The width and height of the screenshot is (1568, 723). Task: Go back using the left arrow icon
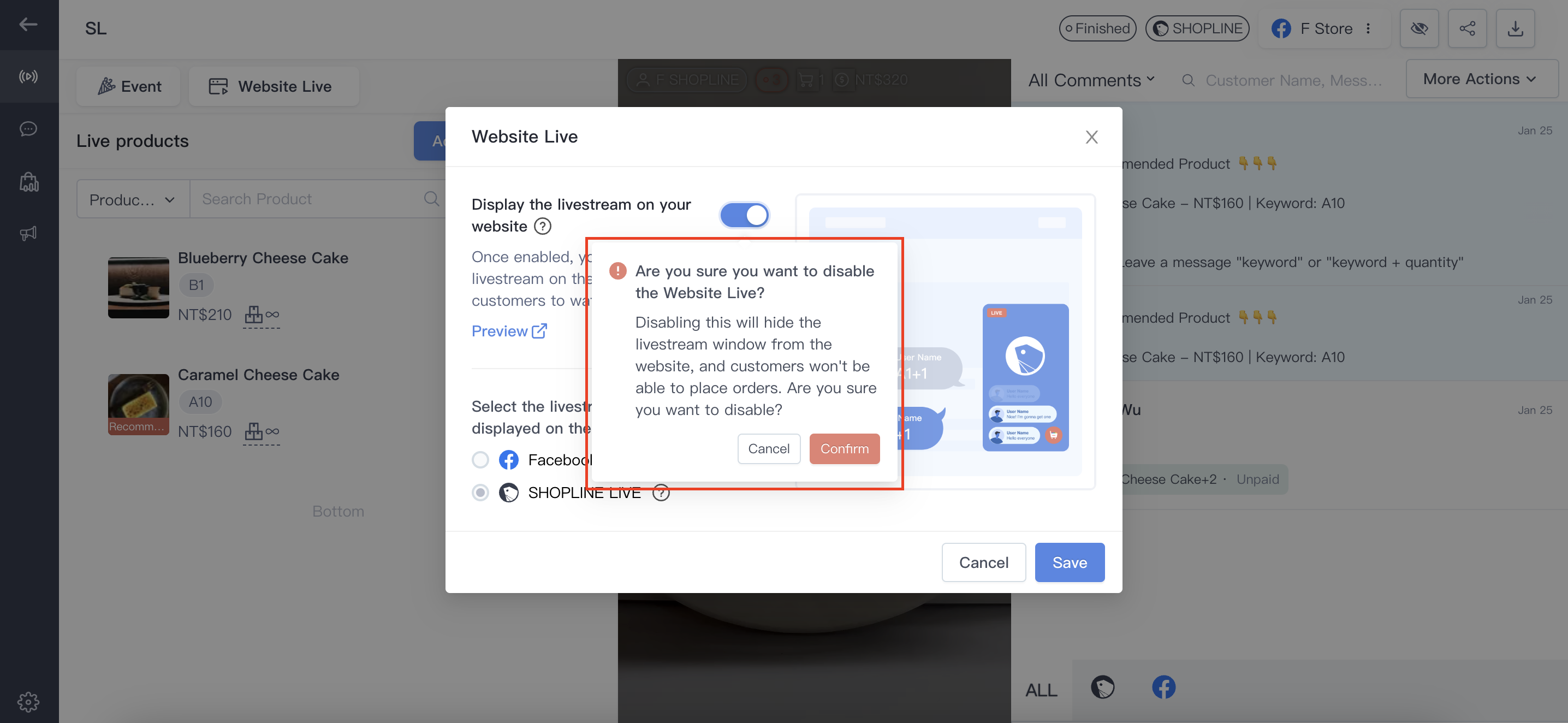coord(28,25)
